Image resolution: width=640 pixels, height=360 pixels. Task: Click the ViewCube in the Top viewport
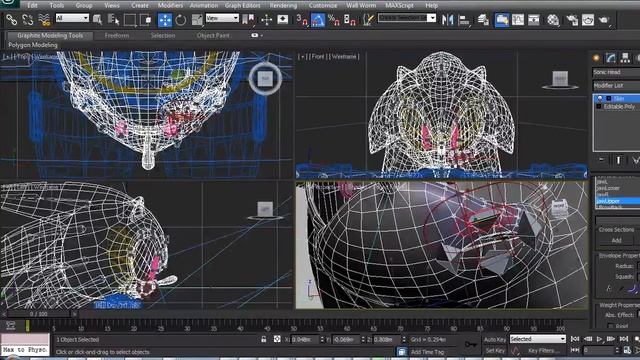point(265,78)
